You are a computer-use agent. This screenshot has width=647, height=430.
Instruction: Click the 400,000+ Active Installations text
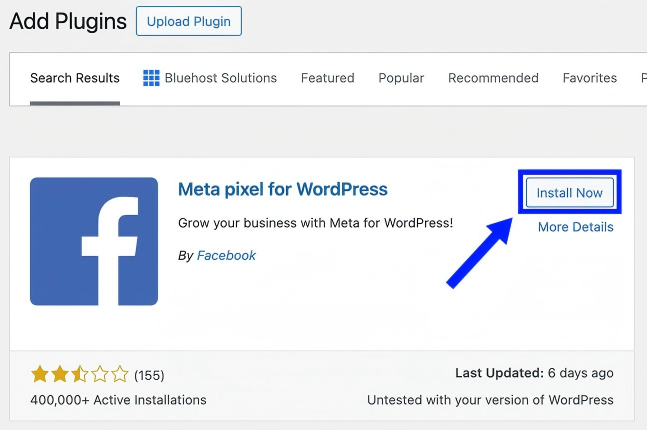click(118, 400)
